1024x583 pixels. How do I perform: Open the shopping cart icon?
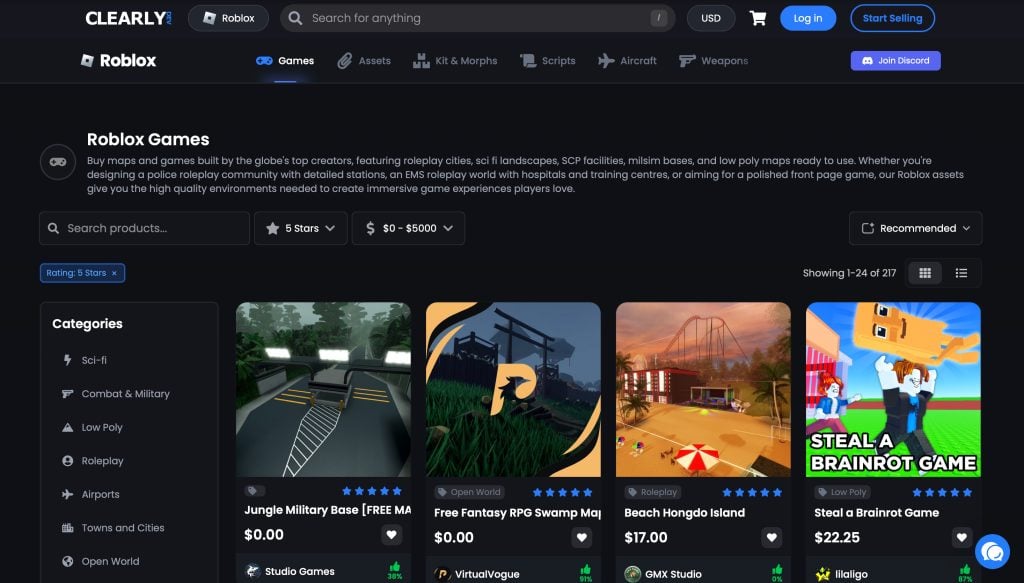pos(758,18)
